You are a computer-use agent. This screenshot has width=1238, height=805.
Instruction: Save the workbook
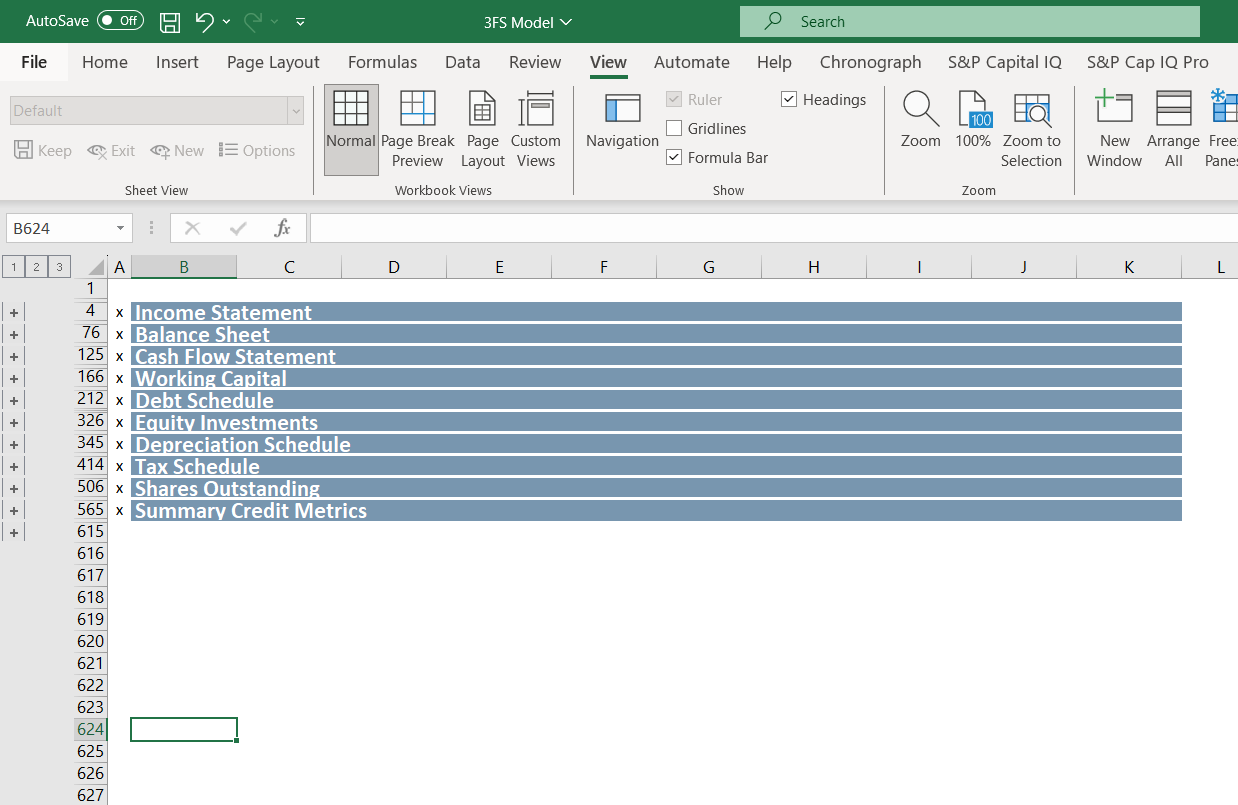point(169,21)
